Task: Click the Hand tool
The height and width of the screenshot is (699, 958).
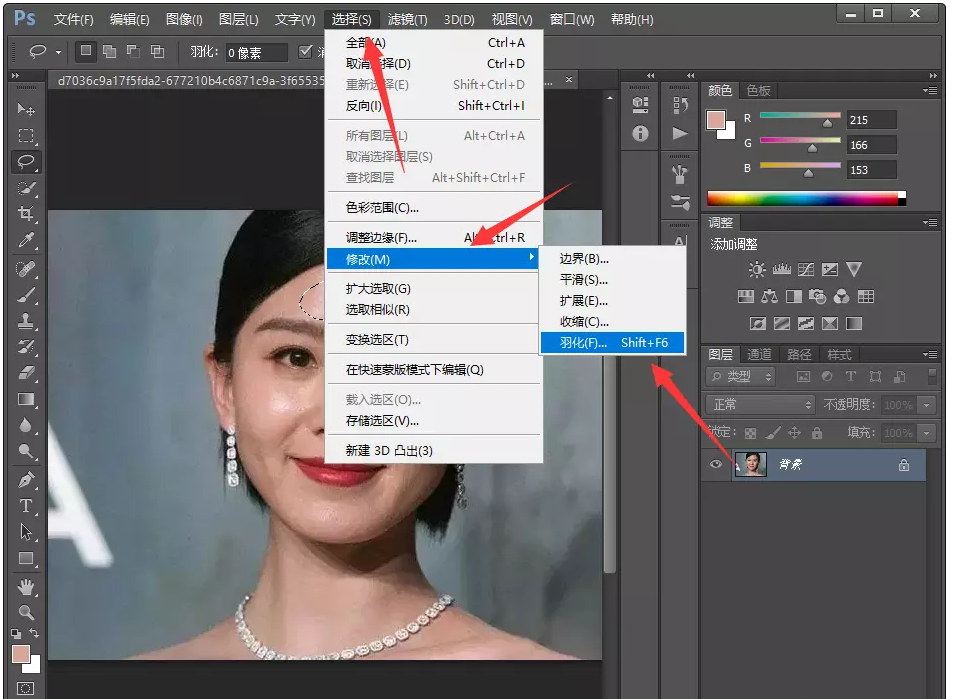Action: [26, 586]
